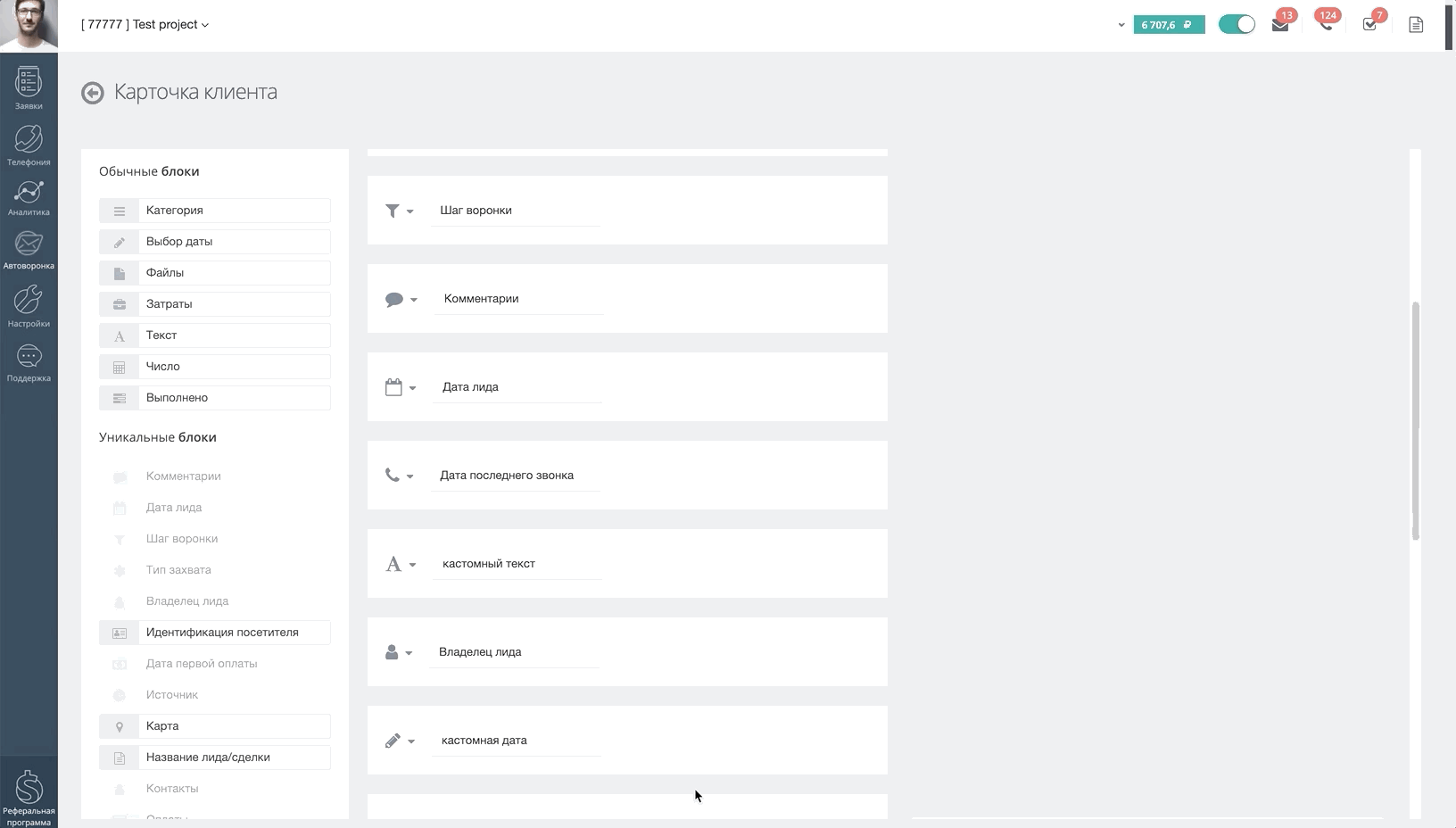Open letter A dropdown for кастомный текст
Screen dimensions: 1456x828
[x=401, y=565]
